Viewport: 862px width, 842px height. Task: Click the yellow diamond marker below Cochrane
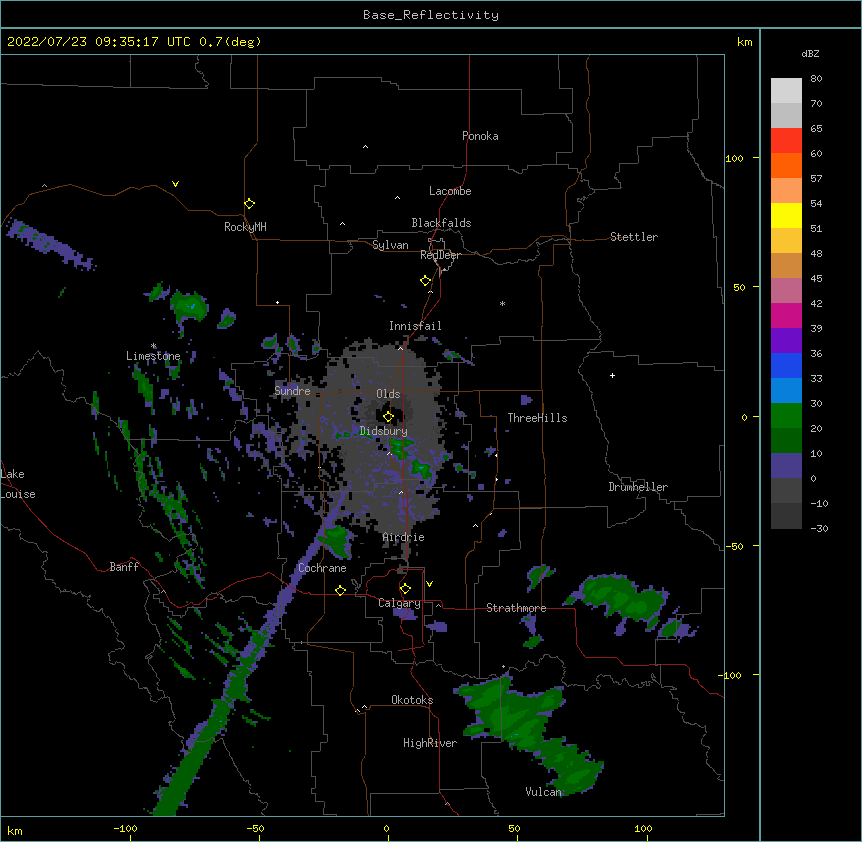tap(340, 590)
